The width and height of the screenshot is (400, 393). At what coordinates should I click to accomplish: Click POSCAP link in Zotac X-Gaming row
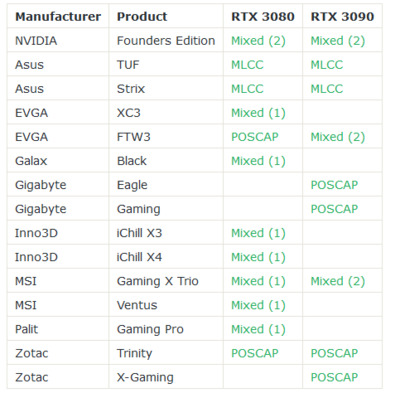(334, 377)
